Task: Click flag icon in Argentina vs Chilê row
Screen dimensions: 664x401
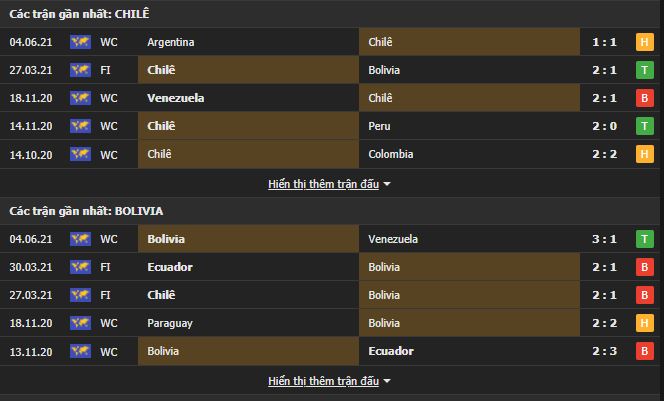Action: (80, 42)
